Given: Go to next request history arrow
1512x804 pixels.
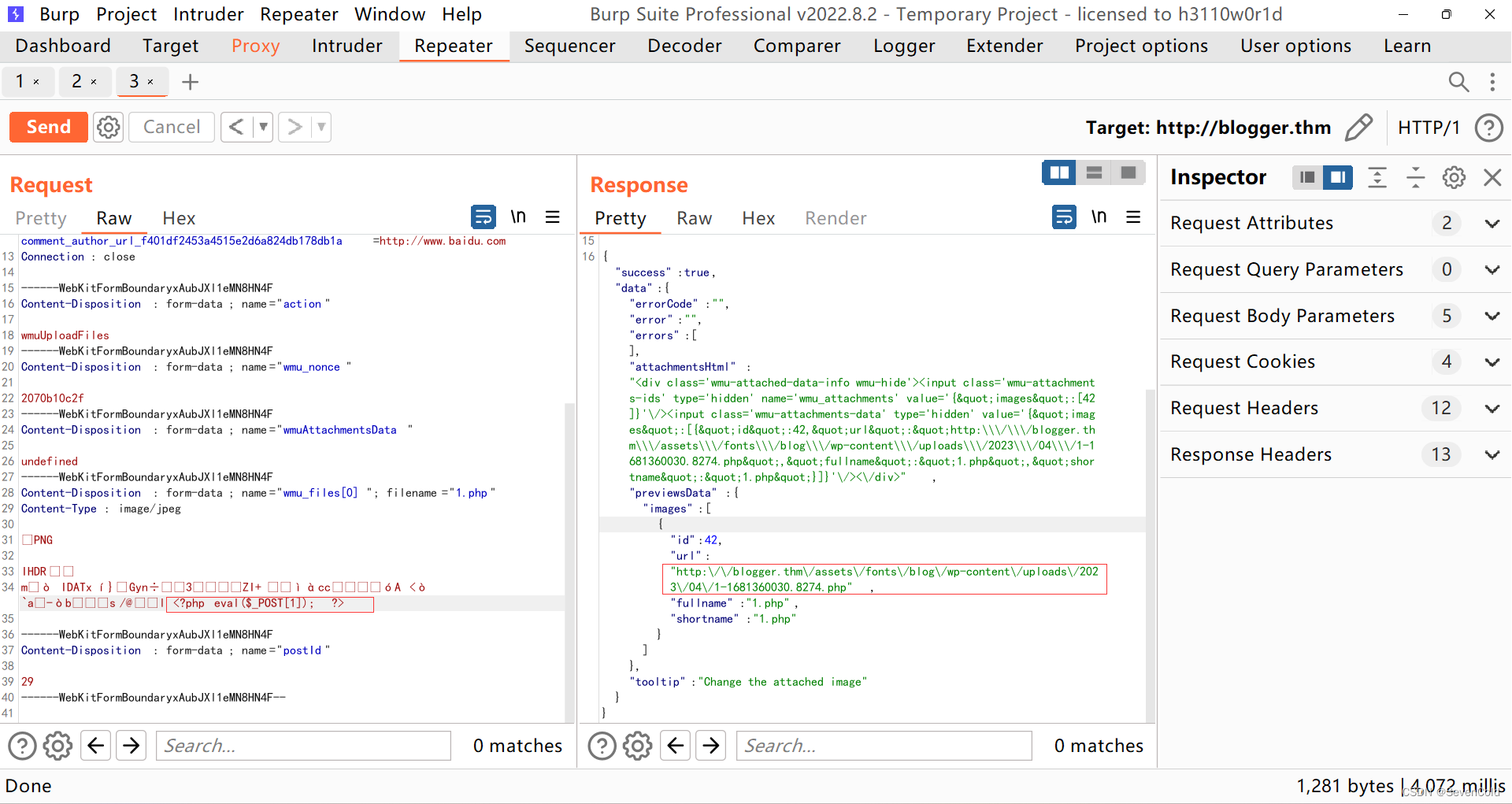Looking at the screenshot, I should coord(295,127).
